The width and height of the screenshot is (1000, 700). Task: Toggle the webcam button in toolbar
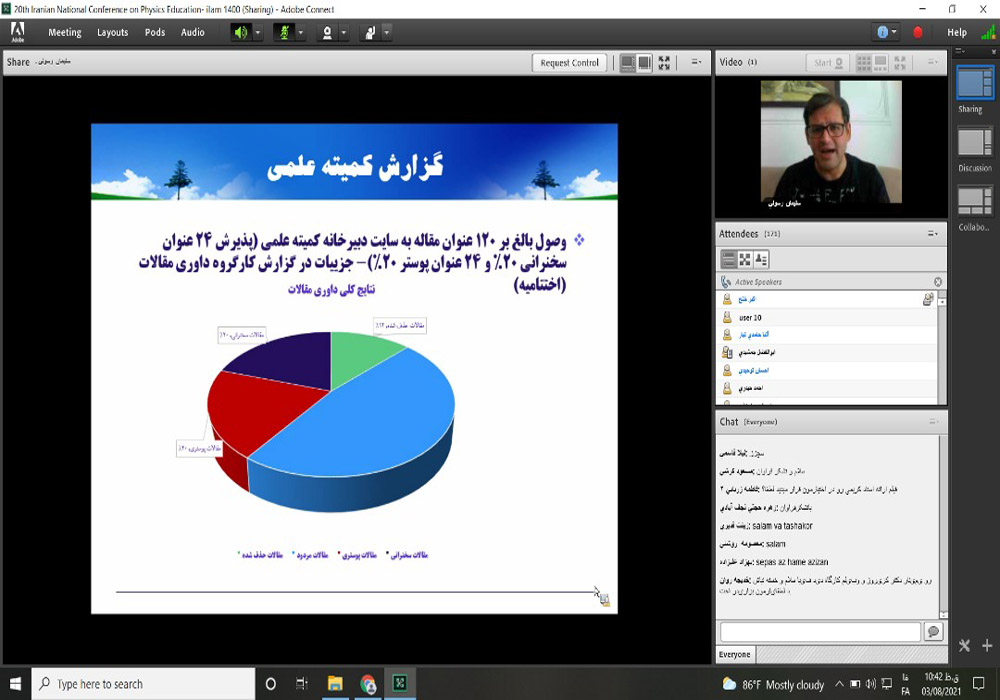(326, 32)
